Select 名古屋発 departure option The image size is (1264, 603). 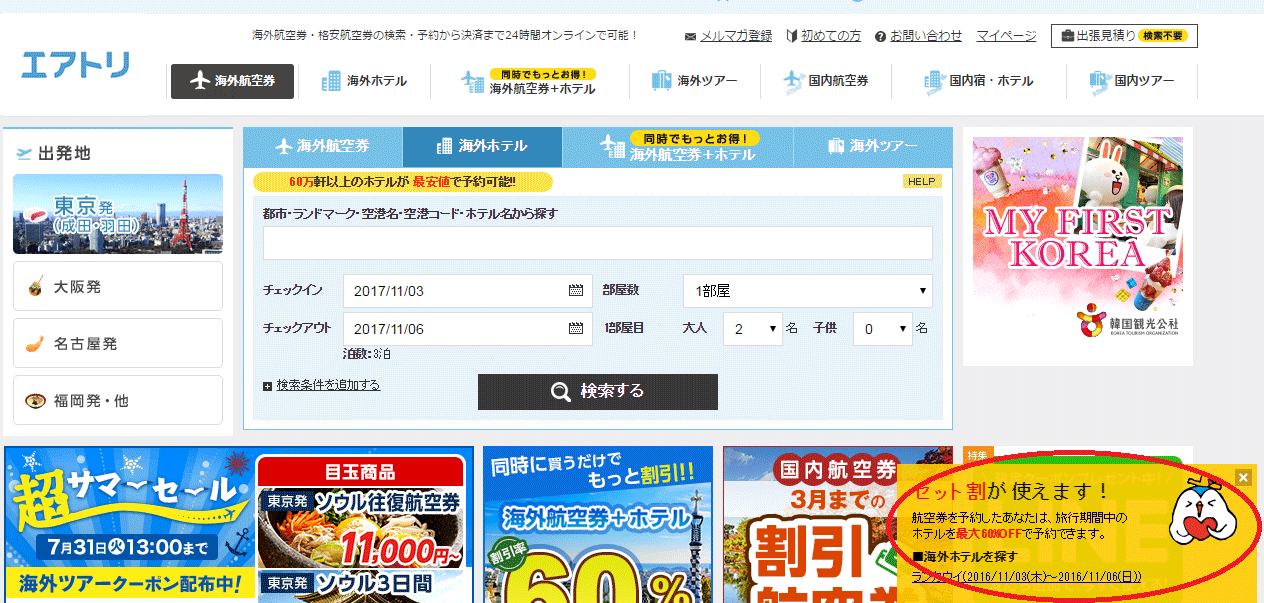click(118, 344)
